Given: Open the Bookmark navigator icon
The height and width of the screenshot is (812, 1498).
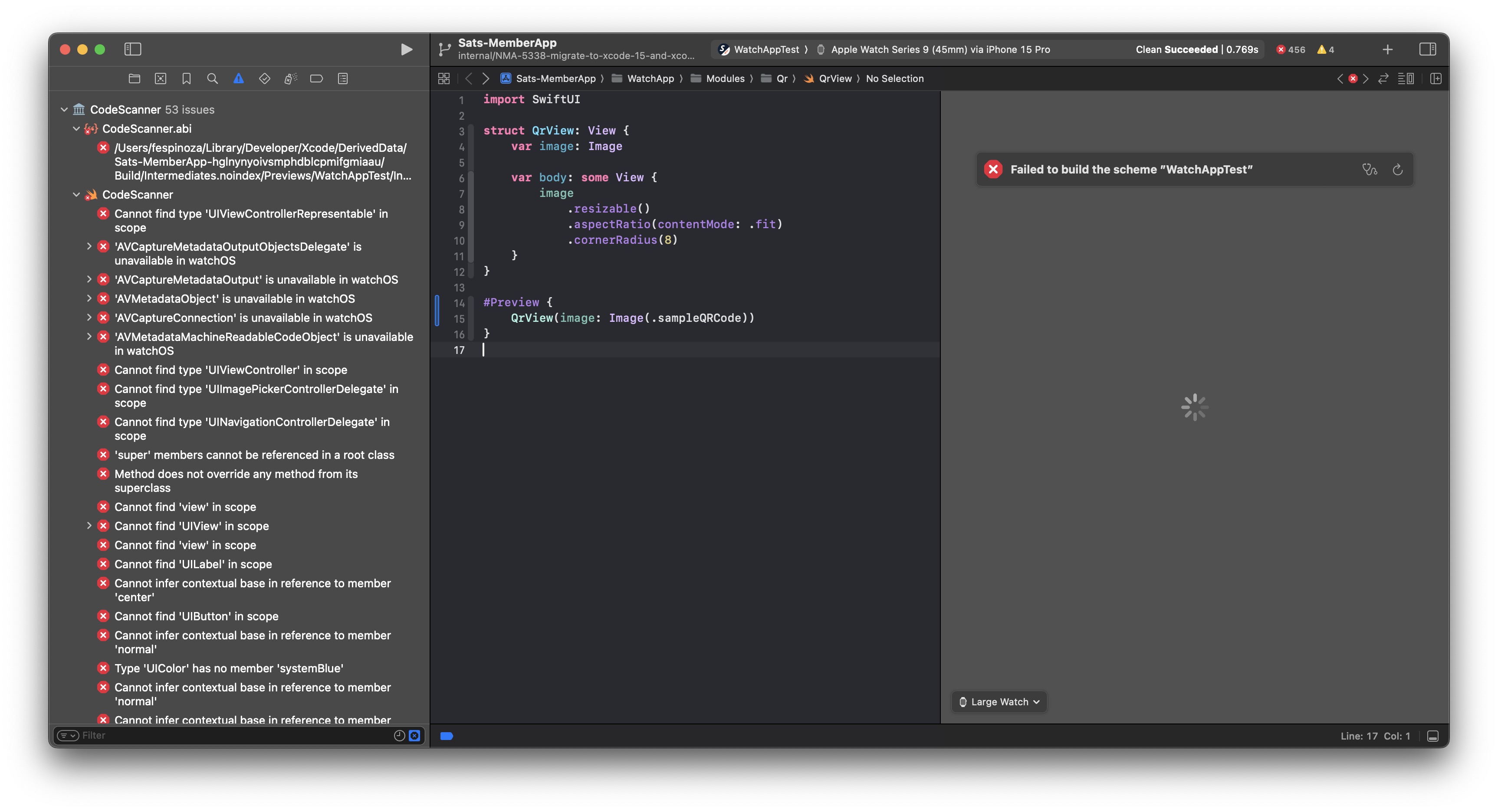Looking at the screenshot, I should (186, 79).
